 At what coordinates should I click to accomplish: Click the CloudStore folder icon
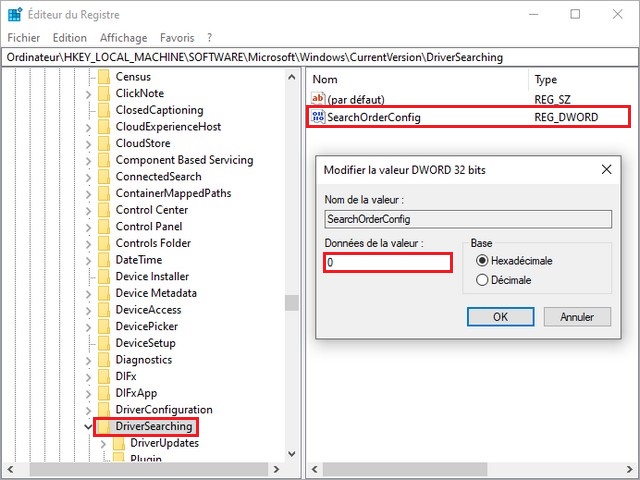[x=104, y=143]
